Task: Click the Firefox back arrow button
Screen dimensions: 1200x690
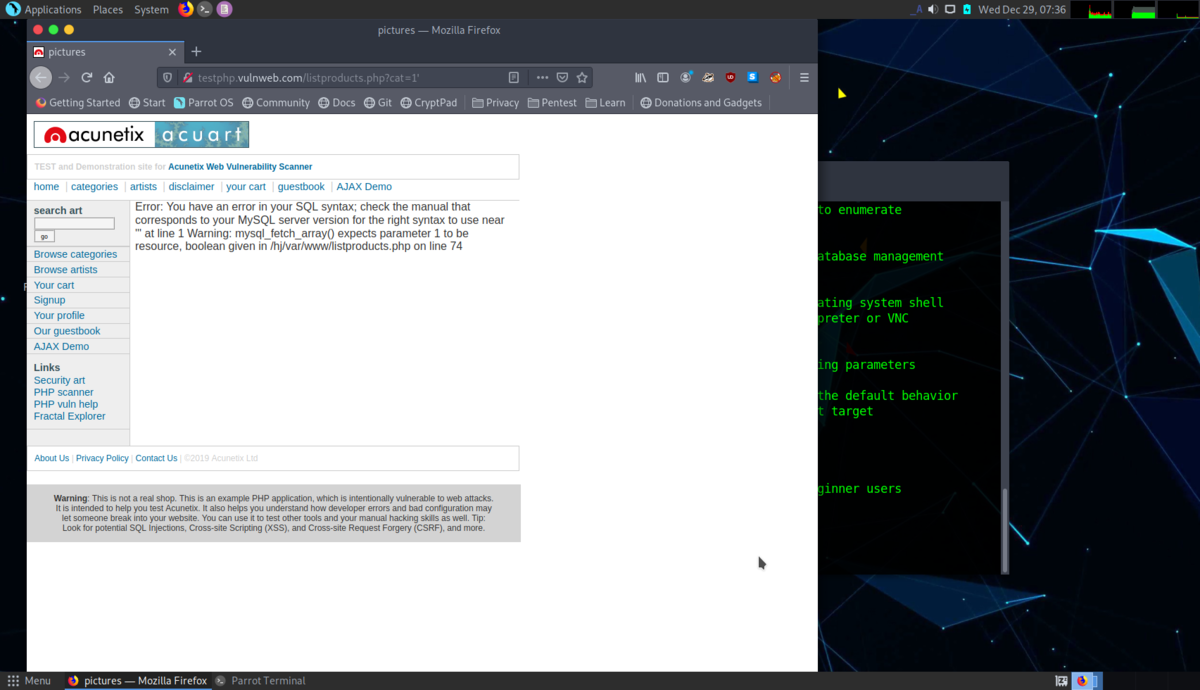Action: [x=40, y=77]
